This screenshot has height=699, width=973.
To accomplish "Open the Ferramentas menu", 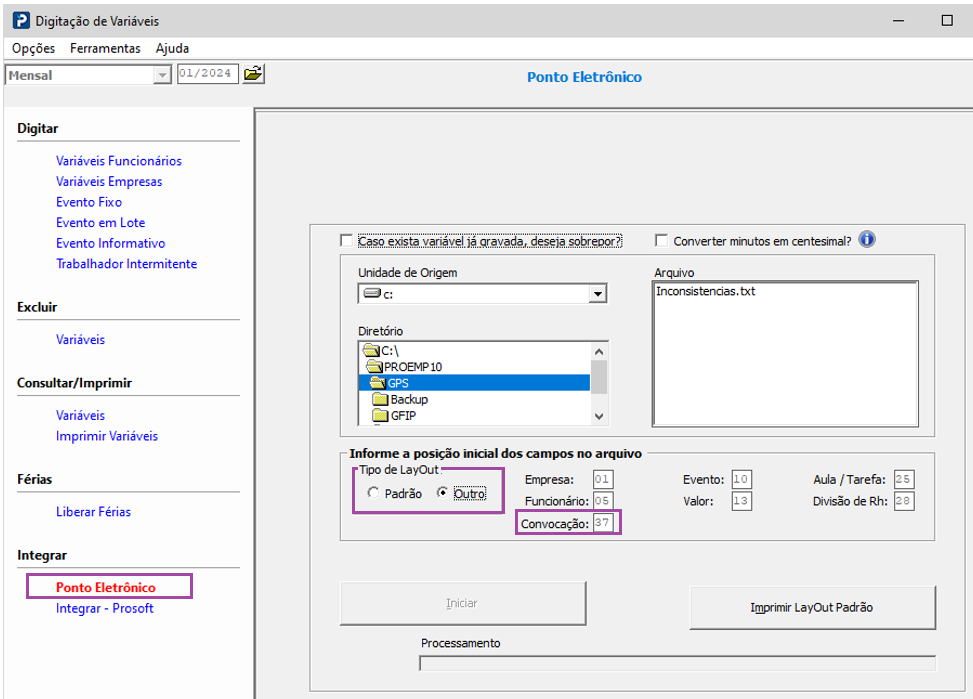I will point(105,48).
